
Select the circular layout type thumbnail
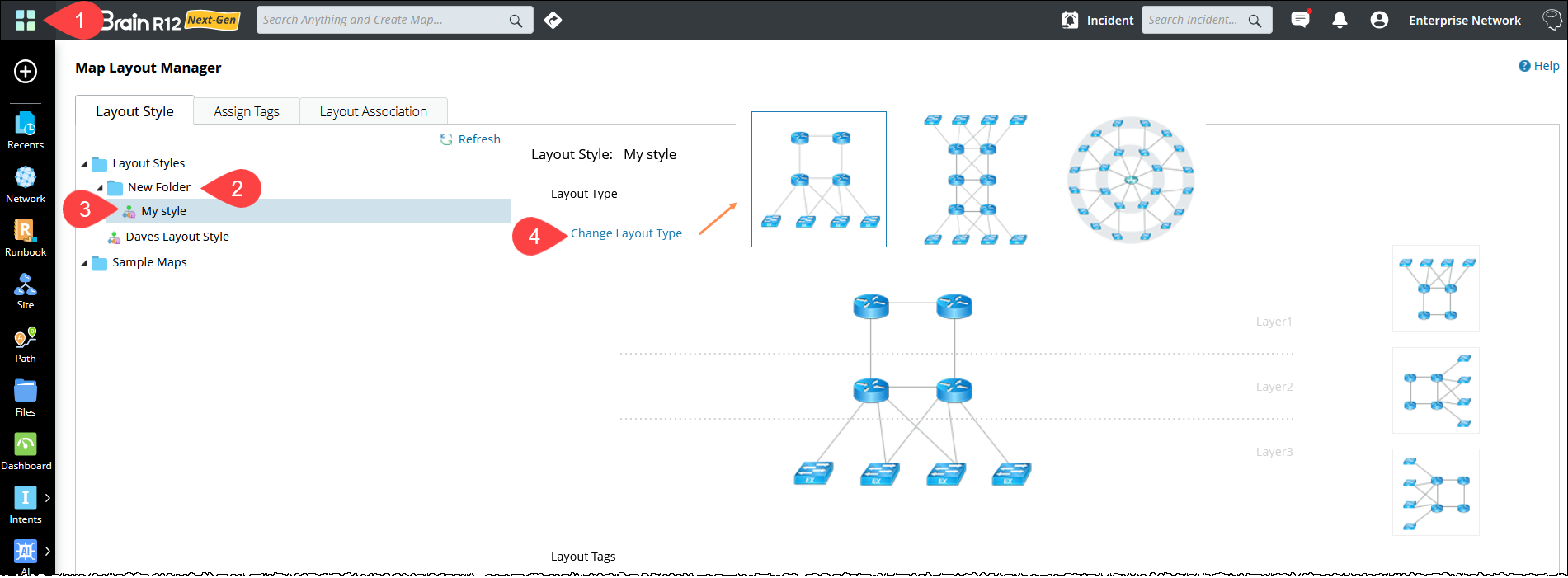pyautogui.click(x=1131, y=179)
